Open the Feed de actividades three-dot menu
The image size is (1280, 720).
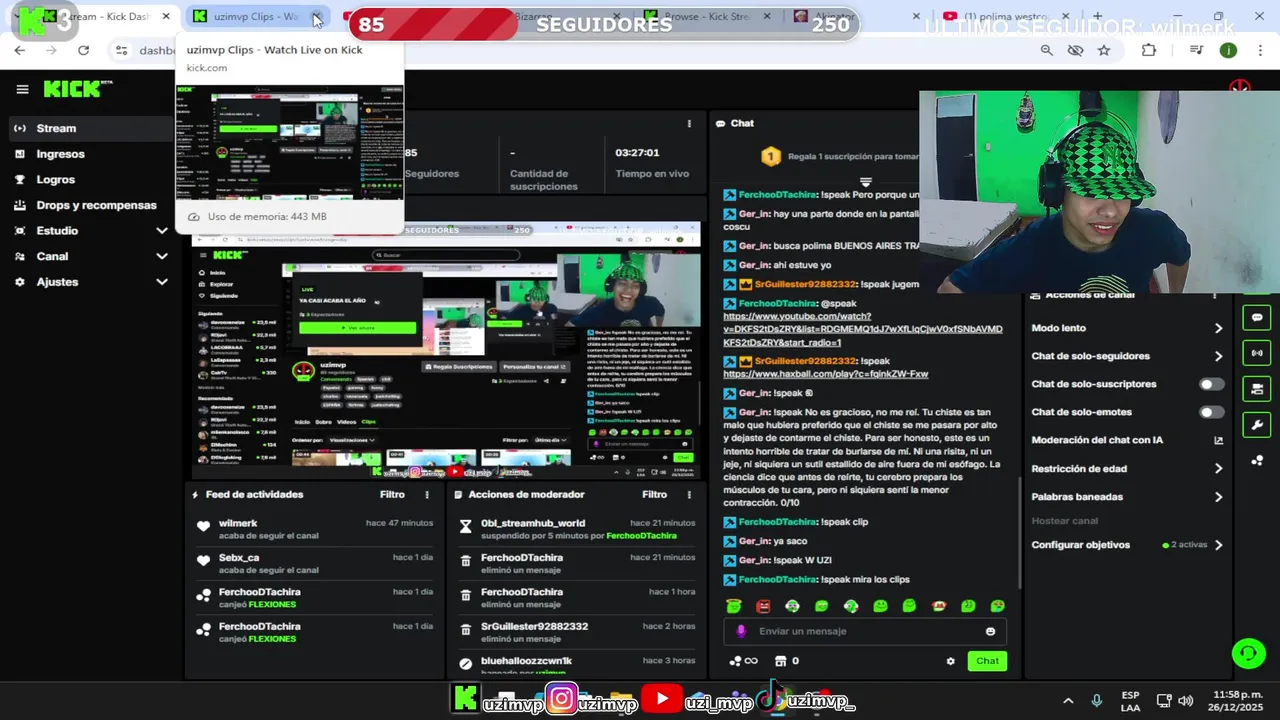click(427, 495)
